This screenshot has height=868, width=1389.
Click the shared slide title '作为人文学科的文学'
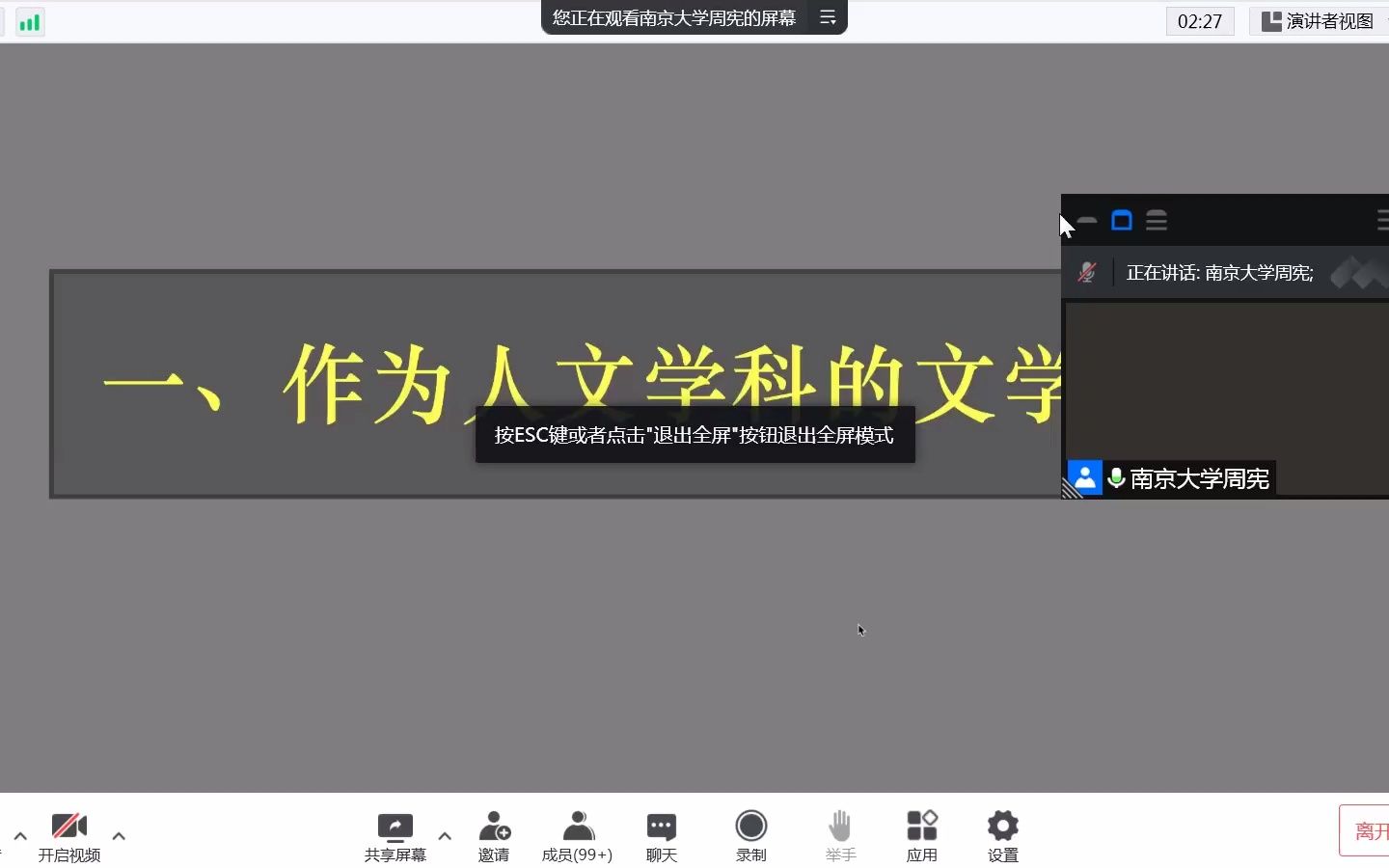(x=672, y=384)
